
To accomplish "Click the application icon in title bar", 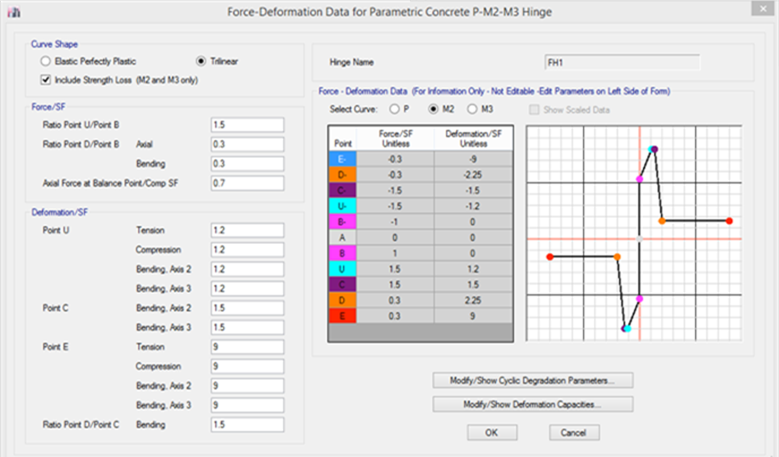I will (x=14, y=12).
